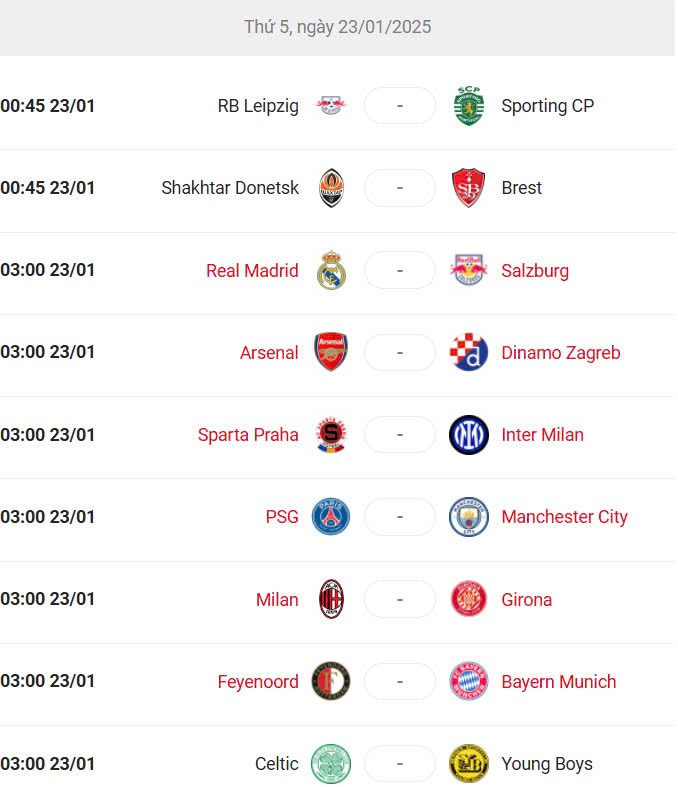Click score box for Celtic vs Young Boys

(399, 764)
